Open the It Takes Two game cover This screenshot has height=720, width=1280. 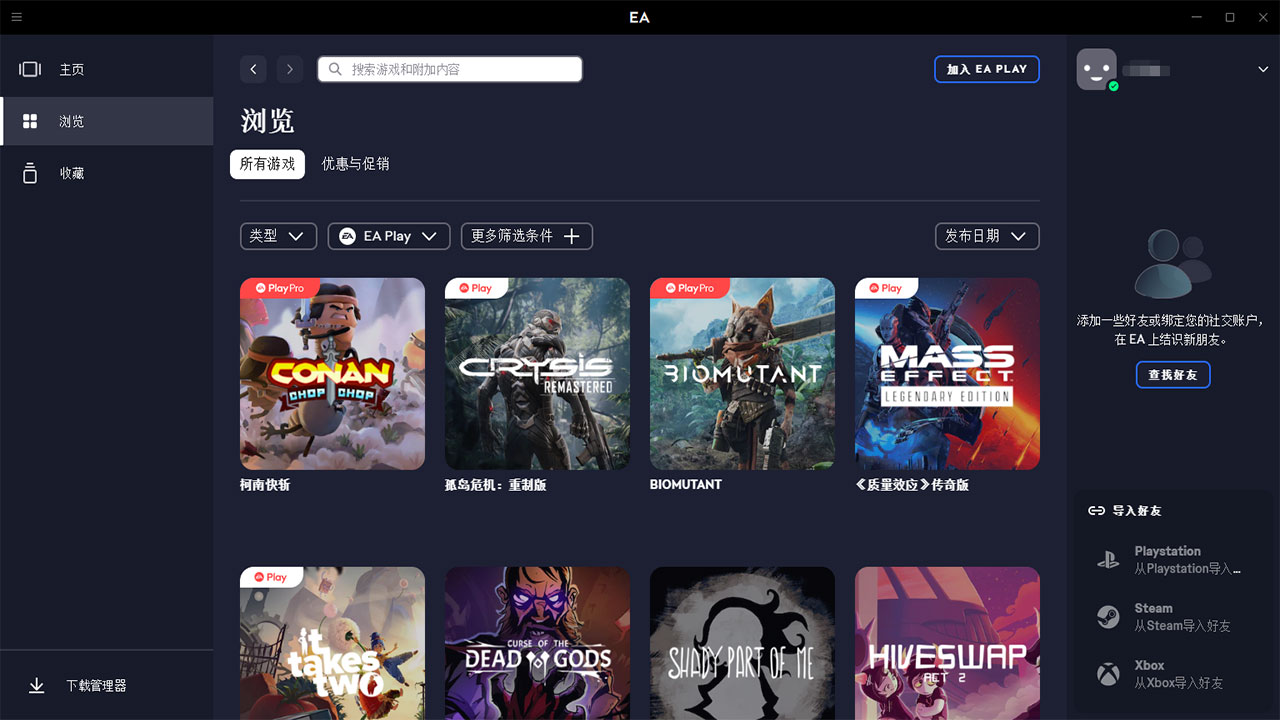click(x=332, y=643)
